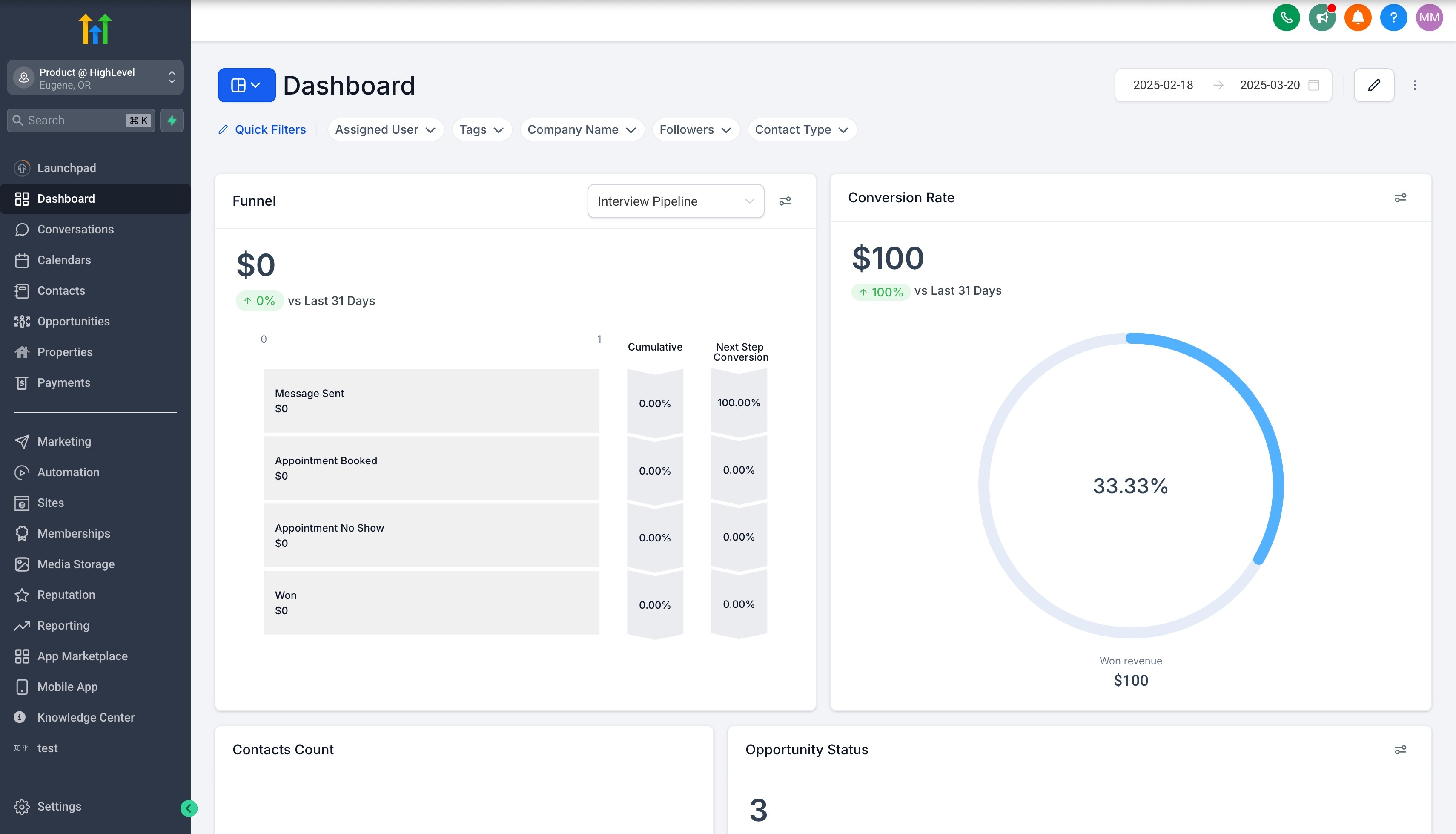Viewport: 1456px width, 834px height.
Task: Expand the Contact Type filter
Action: [x=801, y=129]
